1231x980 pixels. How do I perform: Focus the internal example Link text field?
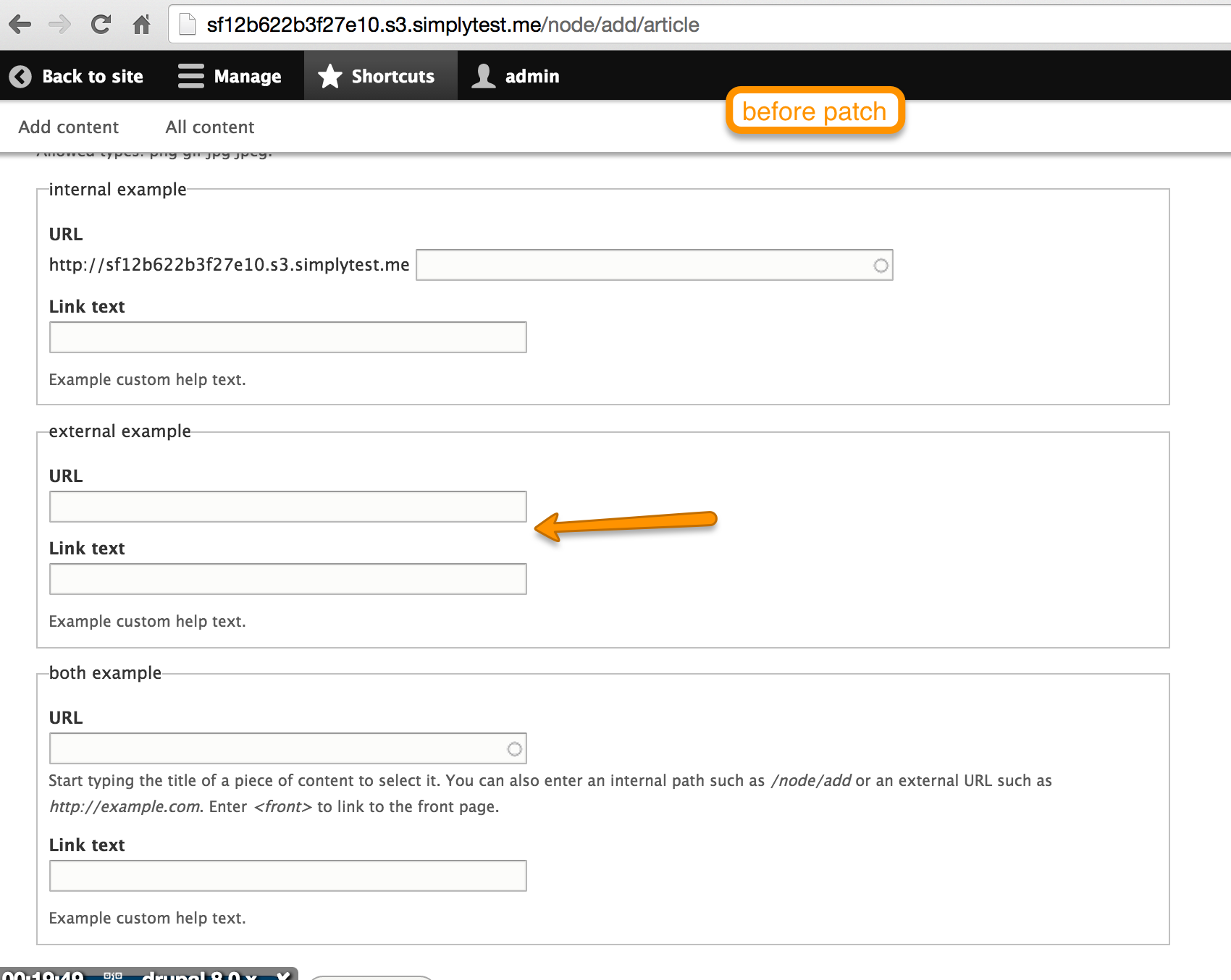(287, 338)
